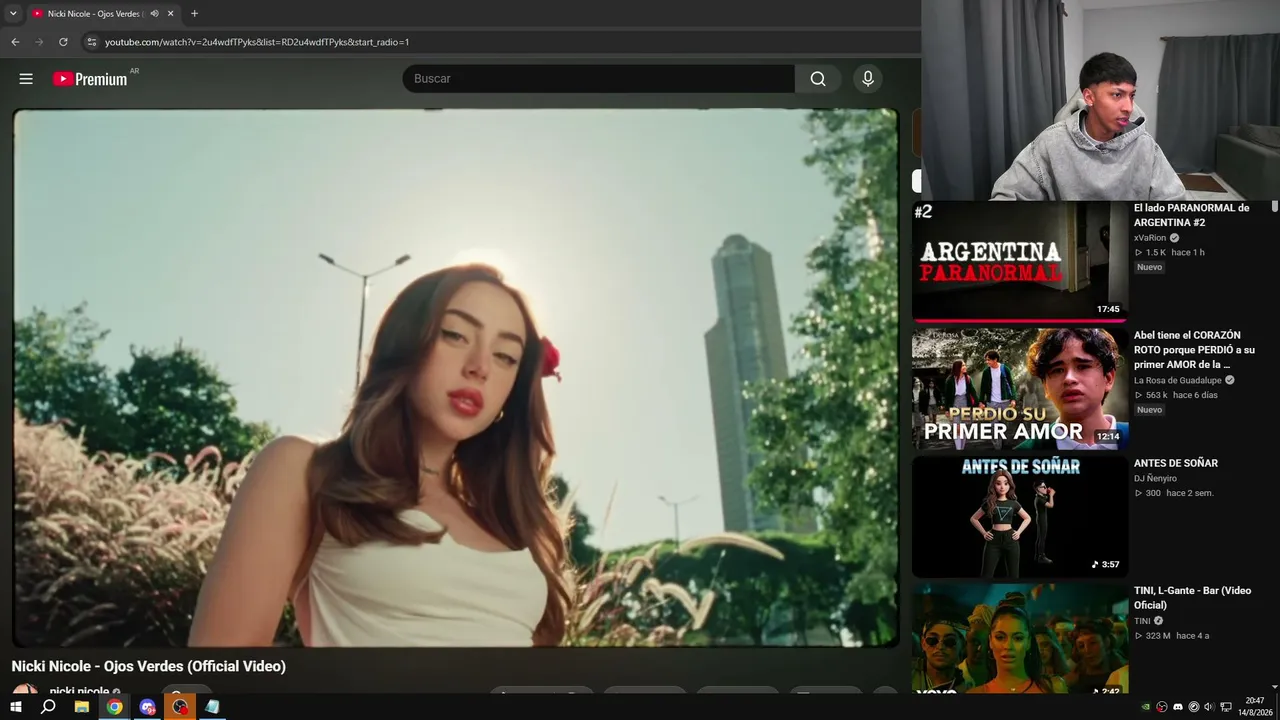Screen dimensions: 1280x720
Task: Expand the tab search dropdown
Action: pos(13,14)
